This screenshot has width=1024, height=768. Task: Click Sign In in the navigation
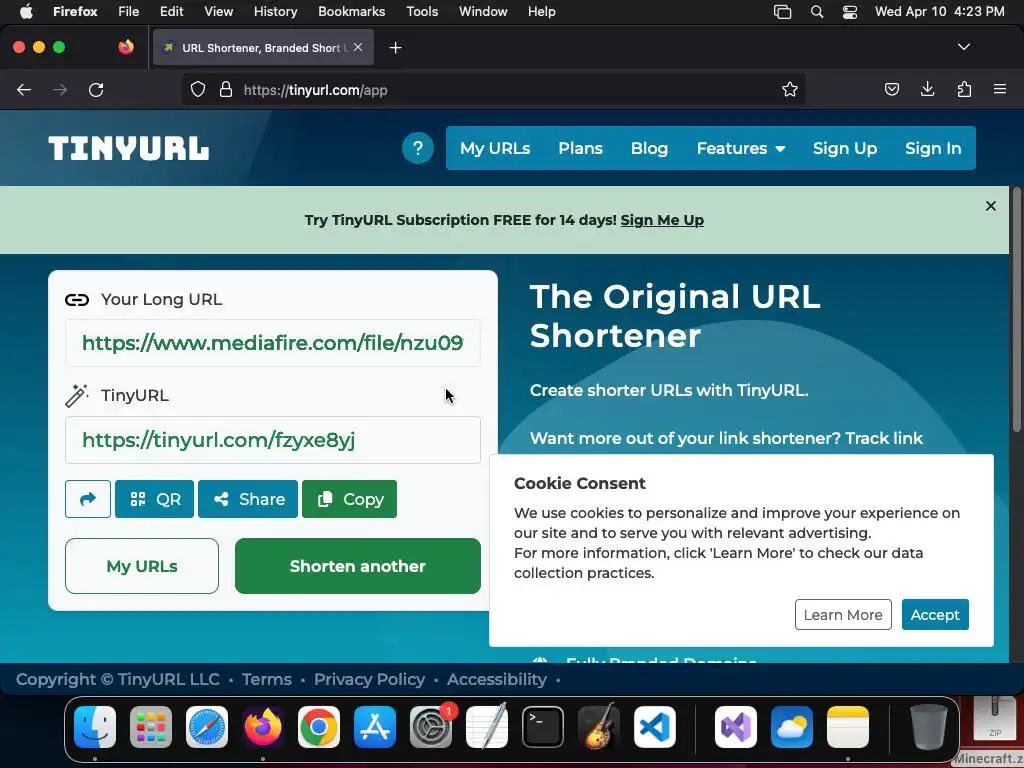pos(933,148)
